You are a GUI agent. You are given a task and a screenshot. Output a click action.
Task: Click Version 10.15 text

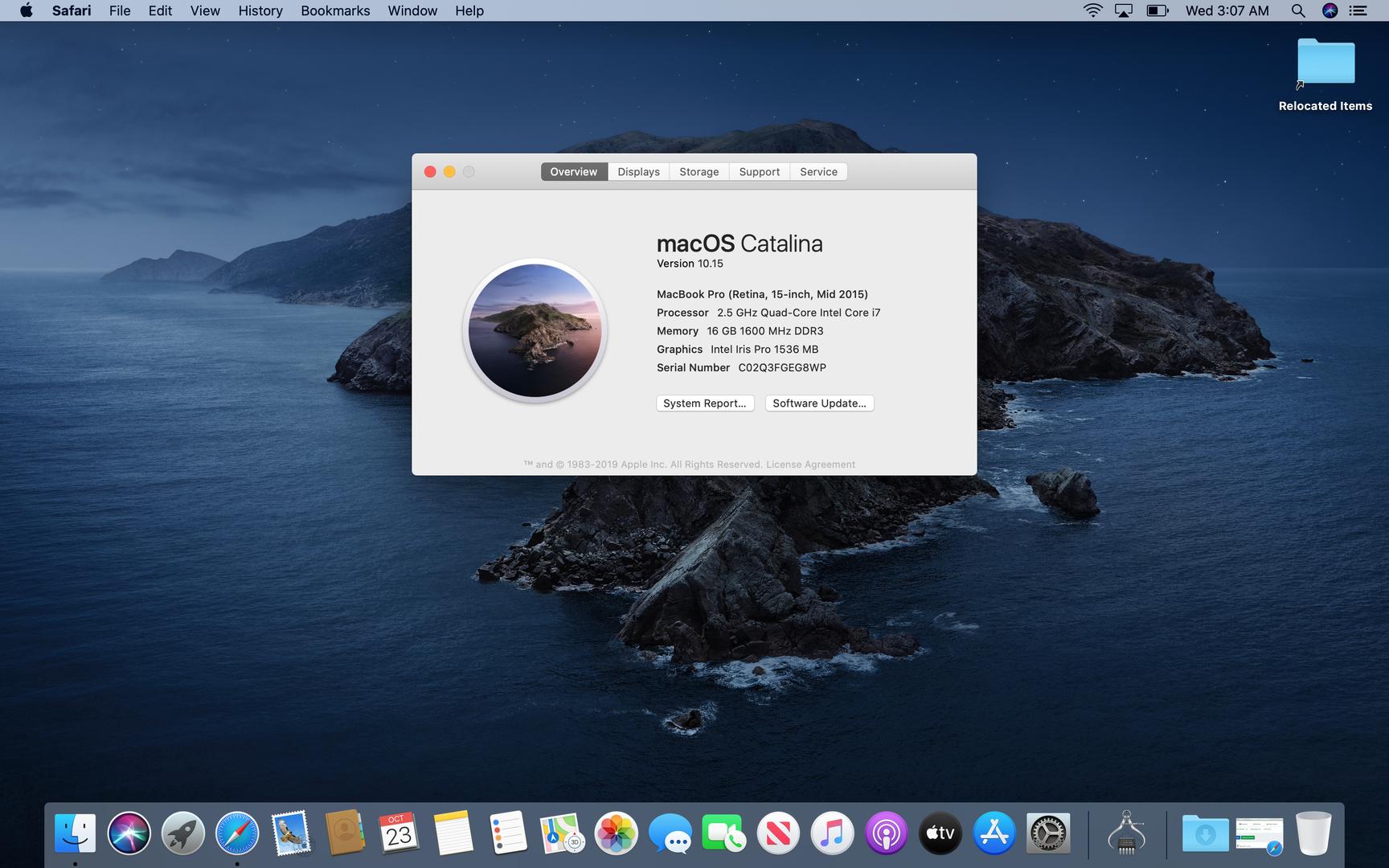tap(690, 264)
